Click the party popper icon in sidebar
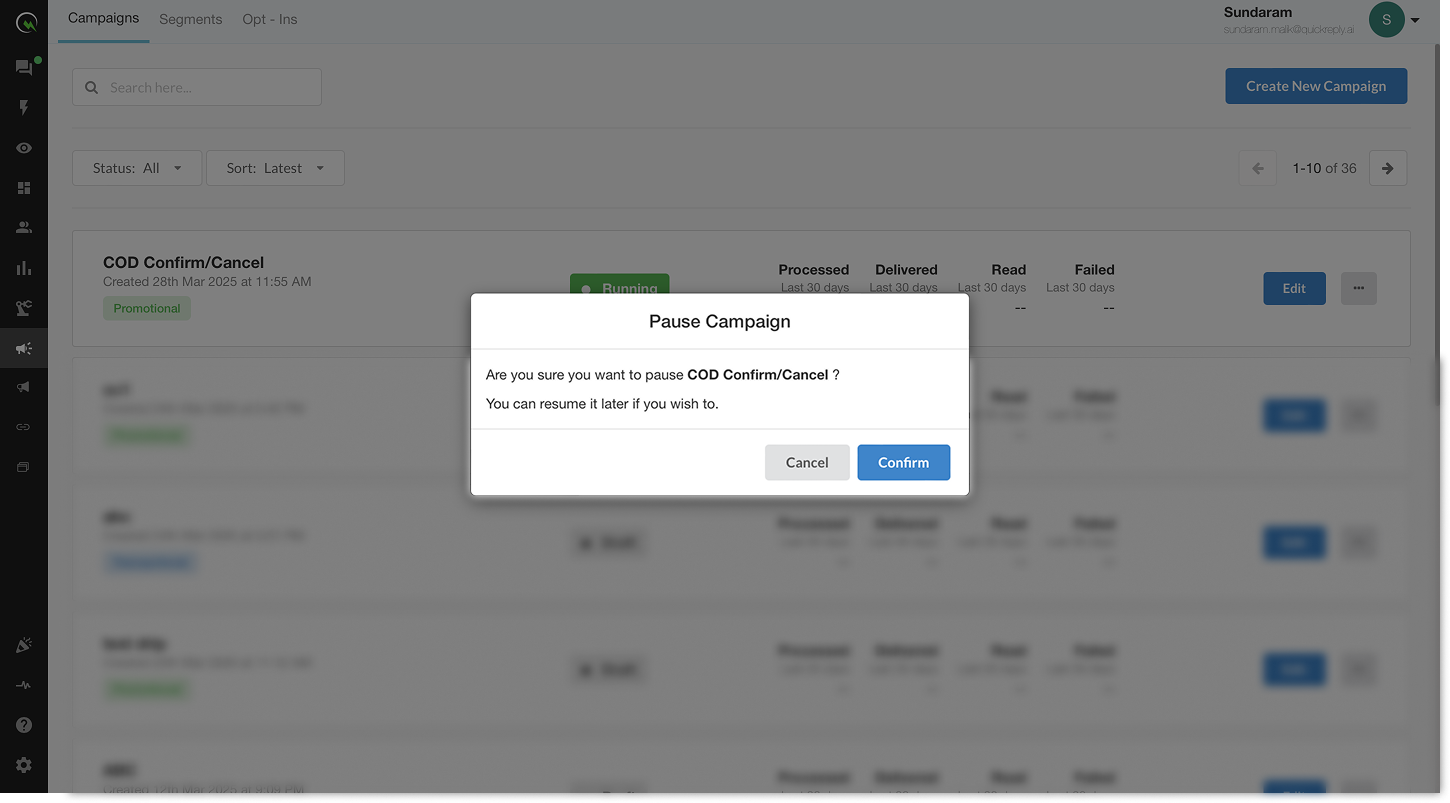 pyautogui.click(x=24, y=646)
